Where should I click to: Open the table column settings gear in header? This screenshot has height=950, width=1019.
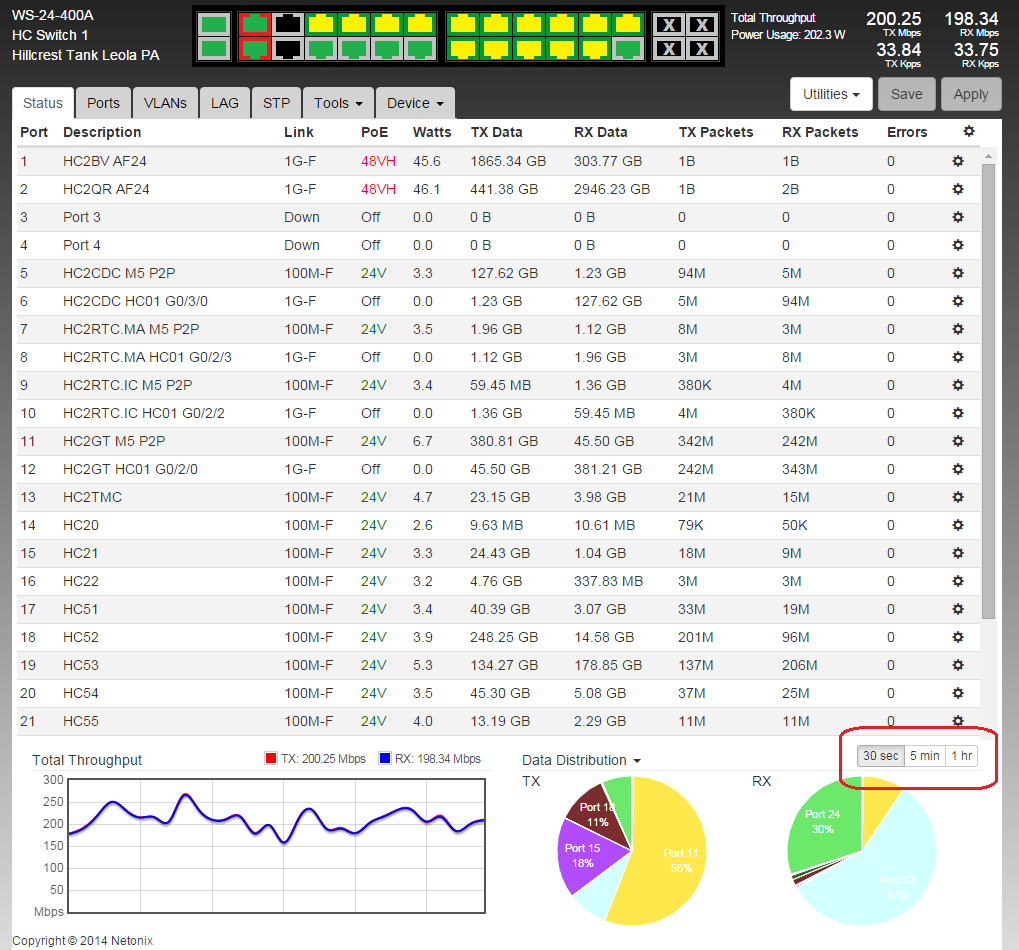tap(968, 131)
